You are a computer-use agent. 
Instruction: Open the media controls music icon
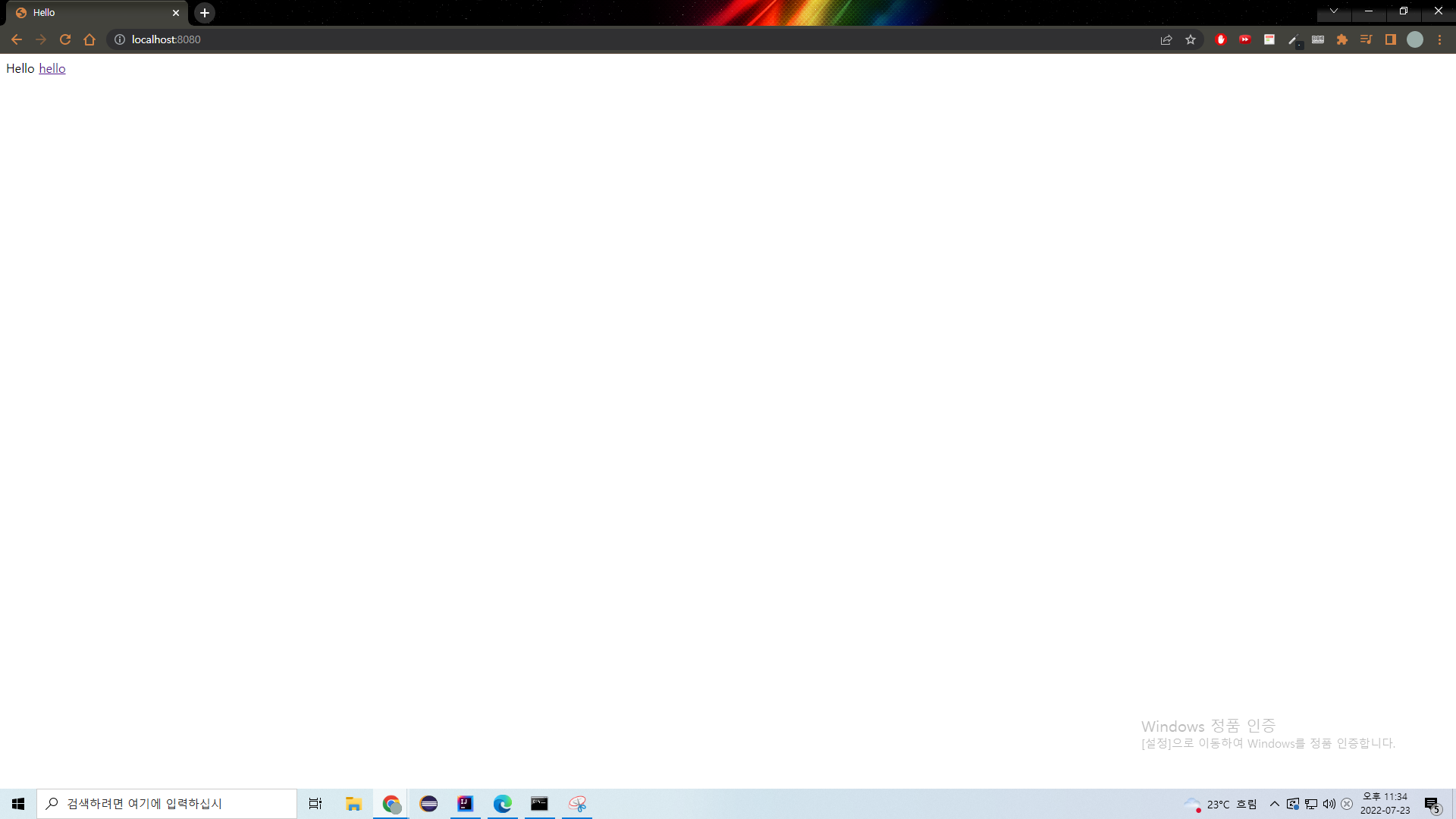pyautogui.click(x=1367, y=39)
